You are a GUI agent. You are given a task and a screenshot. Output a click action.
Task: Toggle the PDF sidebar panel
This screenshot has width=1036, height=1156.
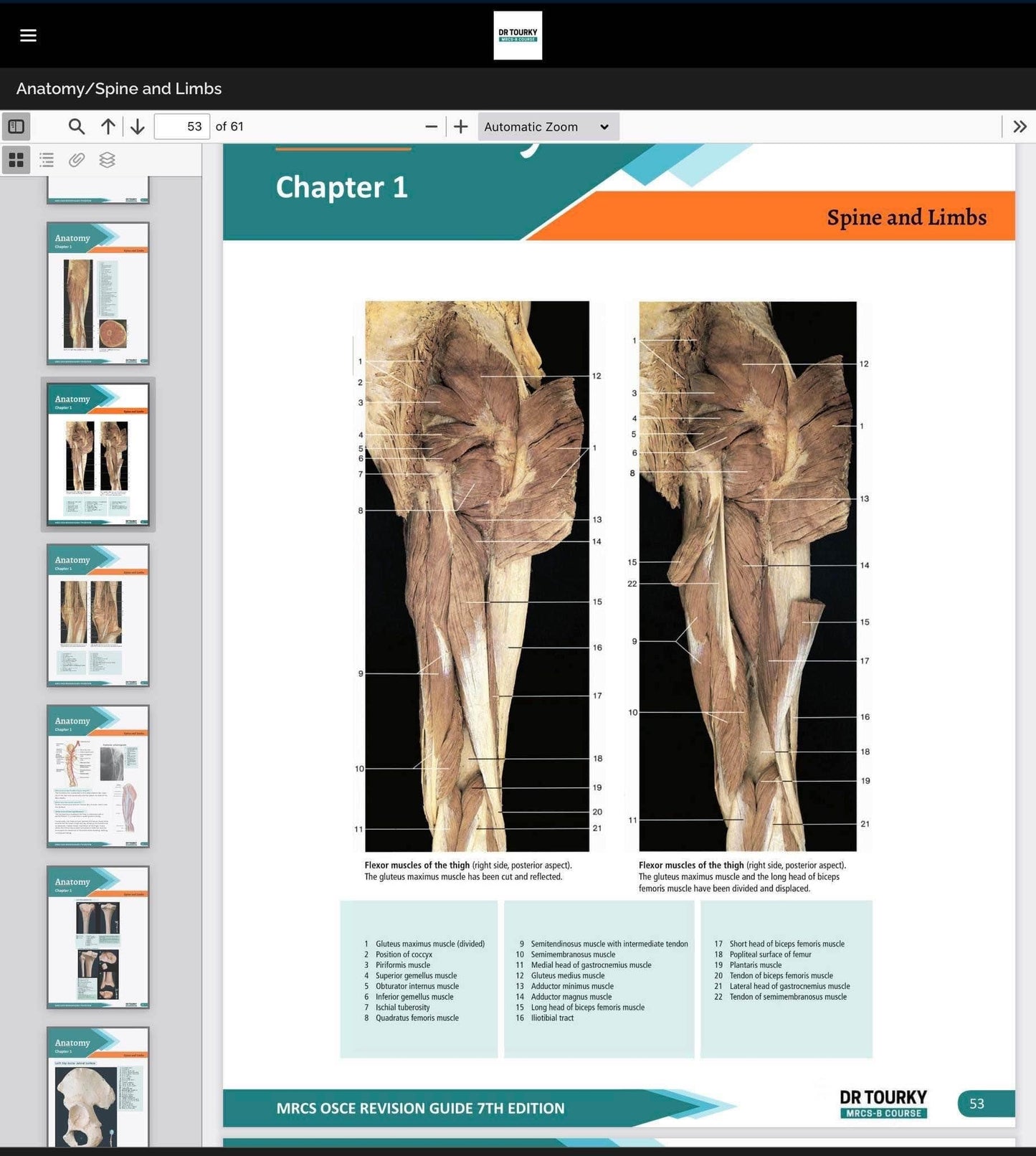point(16,127)
